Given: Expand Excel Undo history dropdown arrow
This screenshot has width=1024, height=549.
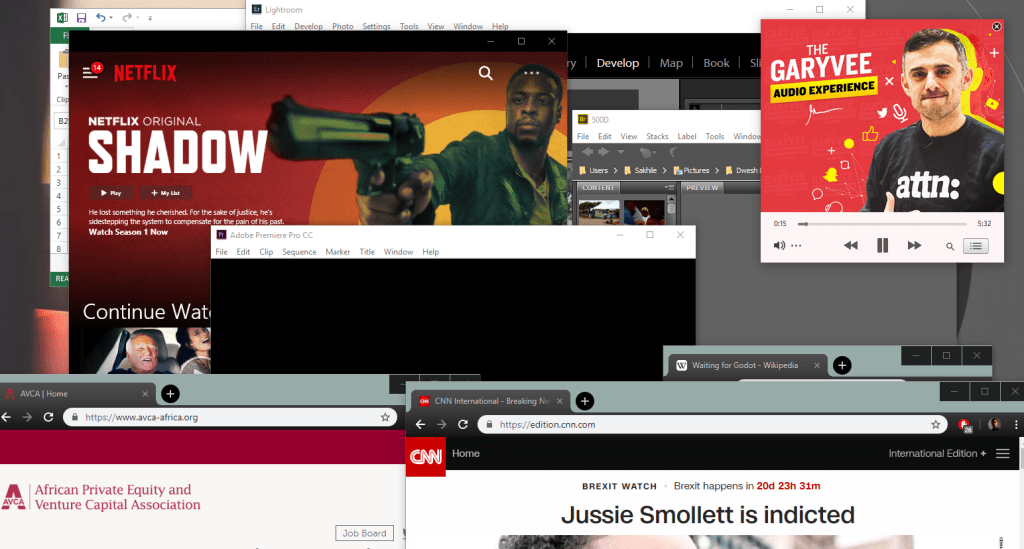Looking at the screenshot, I should (111, 18).
